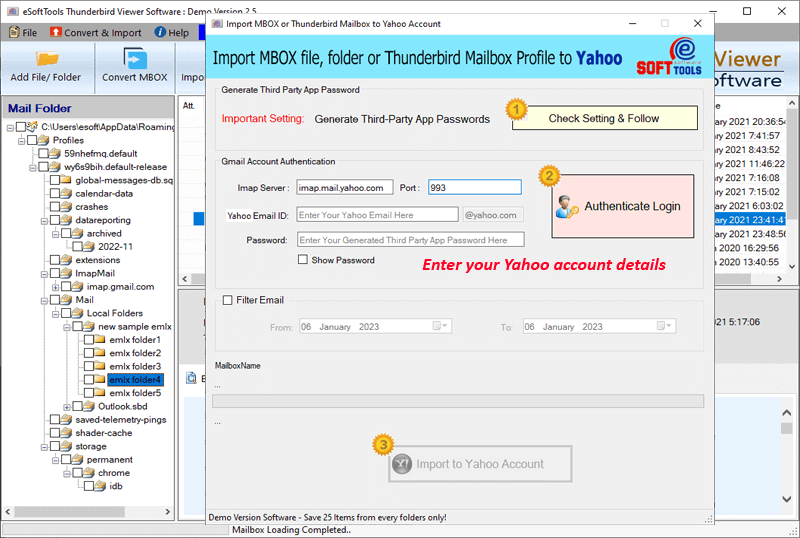
Task: Click folder icon beside extensions
Action: 66,259
